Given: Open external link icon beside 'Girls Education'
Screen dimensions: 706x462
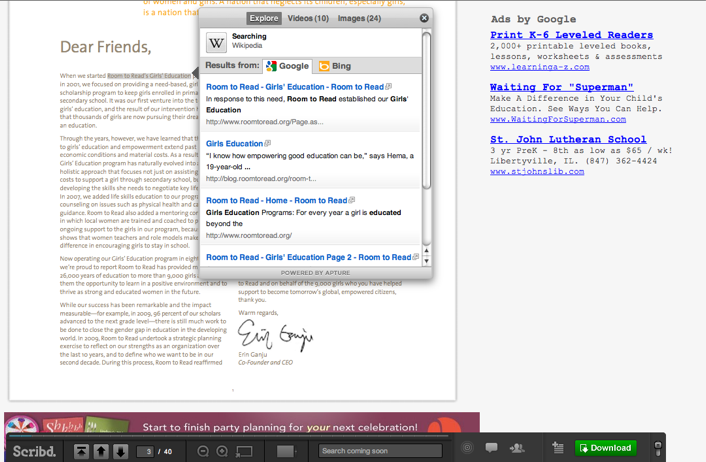Looking at the screenshot, I should point(267,143).
